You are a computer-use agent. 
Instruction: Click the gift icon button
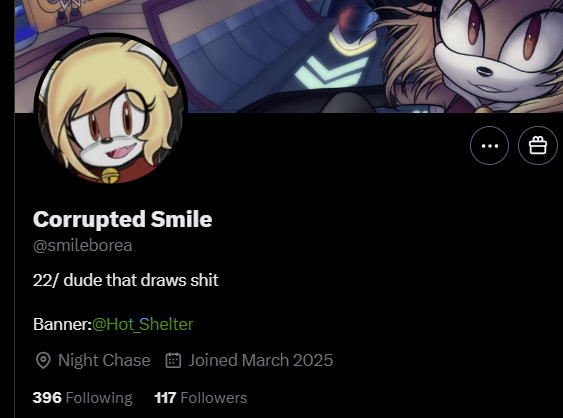(x=538, y=145)
